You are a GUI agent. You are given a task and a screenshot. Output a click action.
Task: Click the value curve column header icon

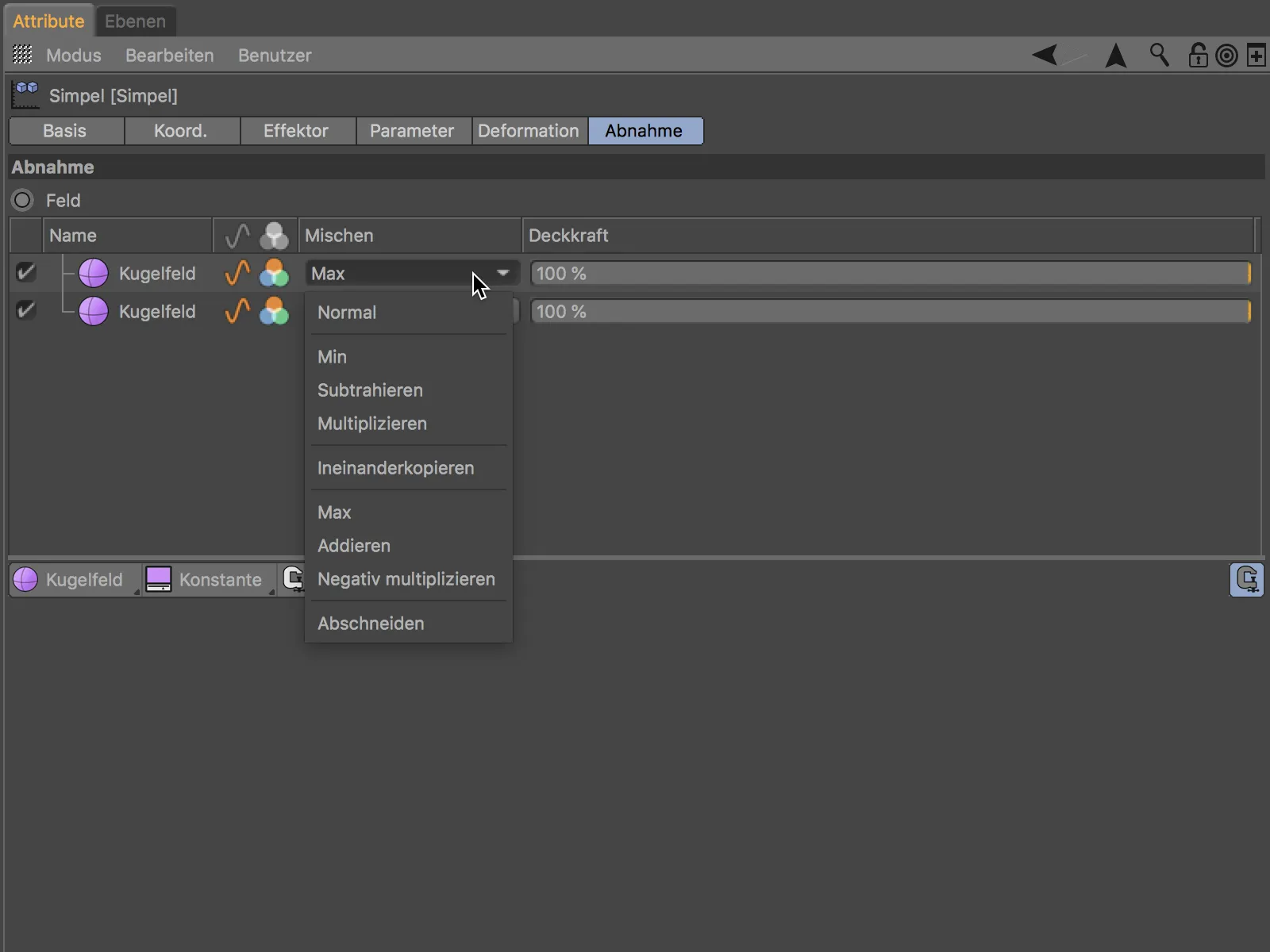(x=237, y=236)
